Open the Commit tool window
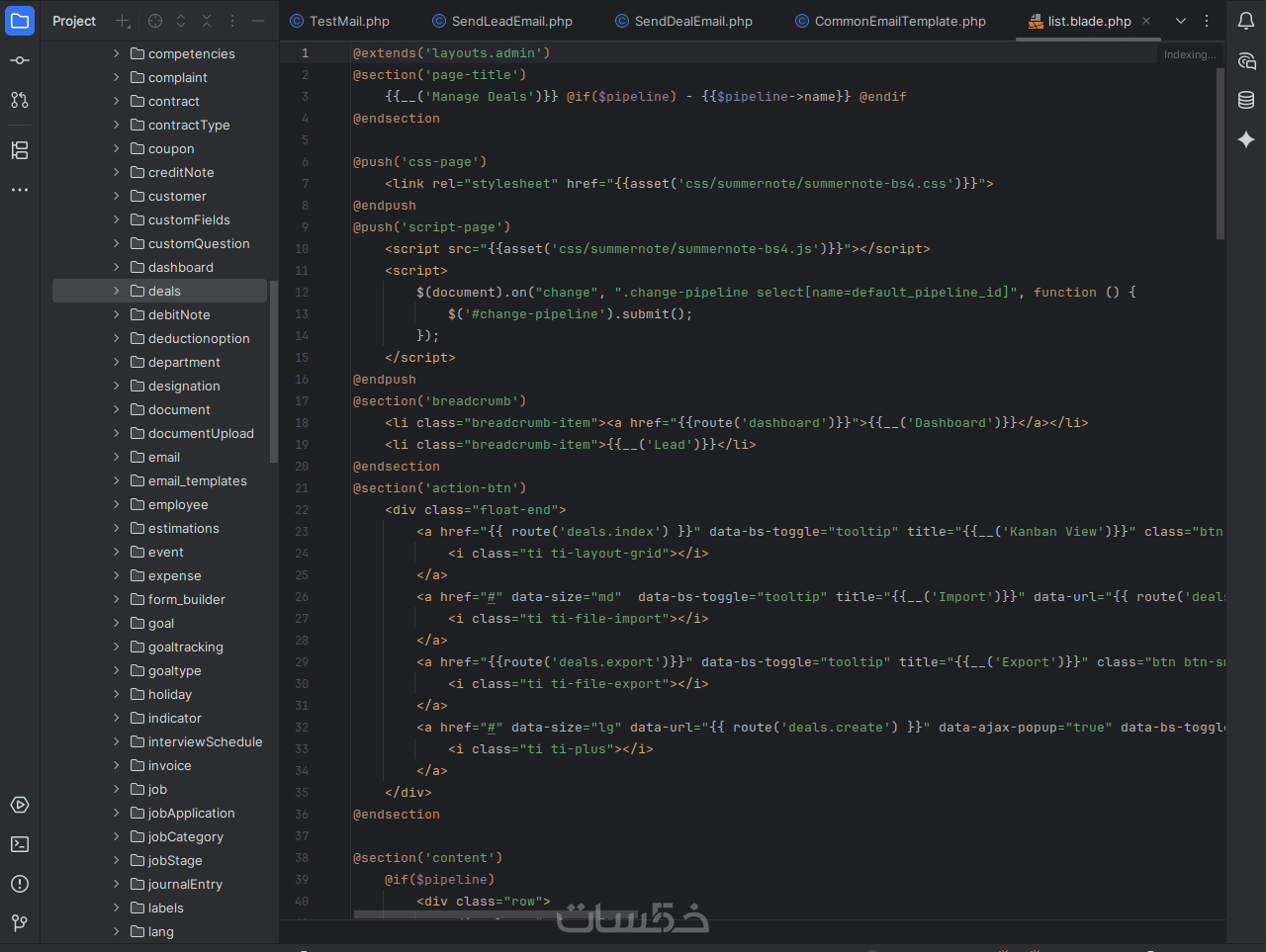This screenshot has width=1266, height=952. click(x=20, y=60)
